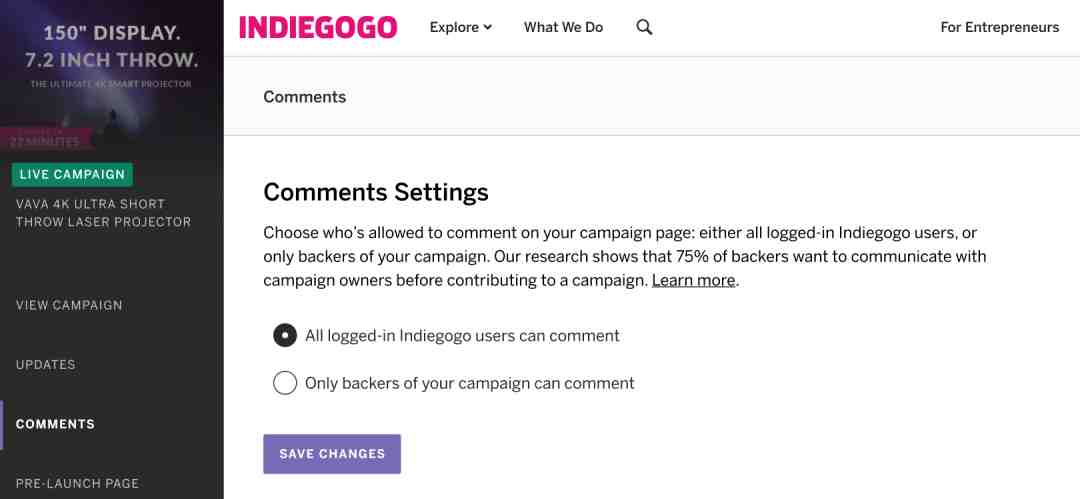Click the Save Changes button
1080x499 pixels.
332,454
